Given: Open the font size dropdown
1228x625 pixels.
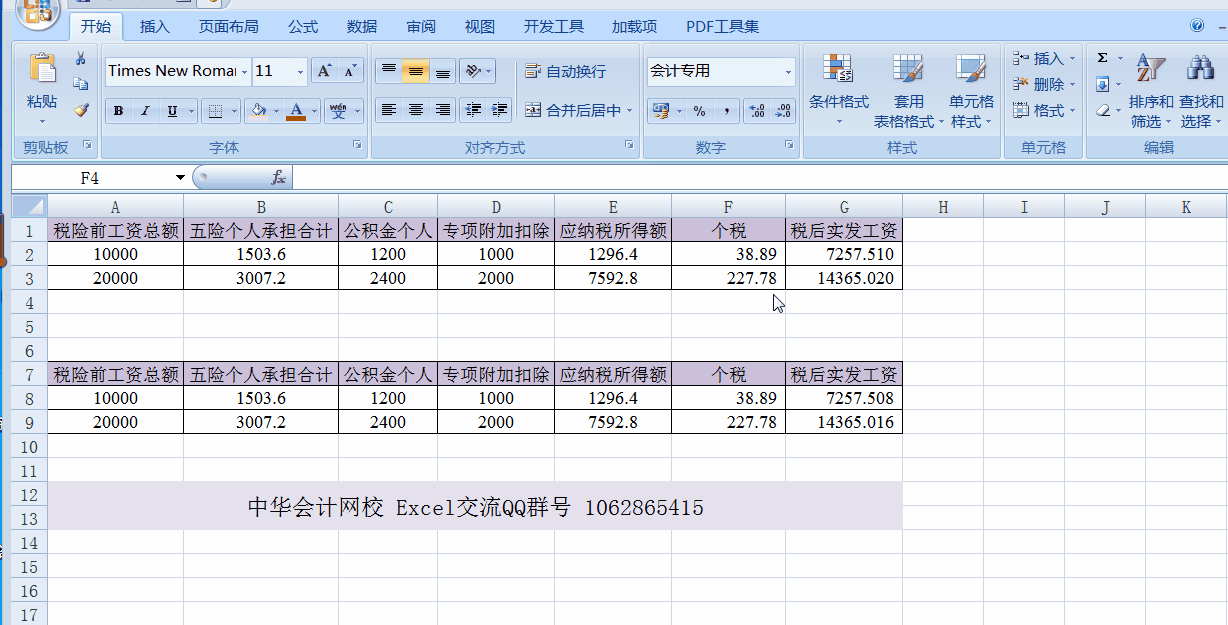Looking at the screenshot, I should pyautogui.click(x=300, y=71).
